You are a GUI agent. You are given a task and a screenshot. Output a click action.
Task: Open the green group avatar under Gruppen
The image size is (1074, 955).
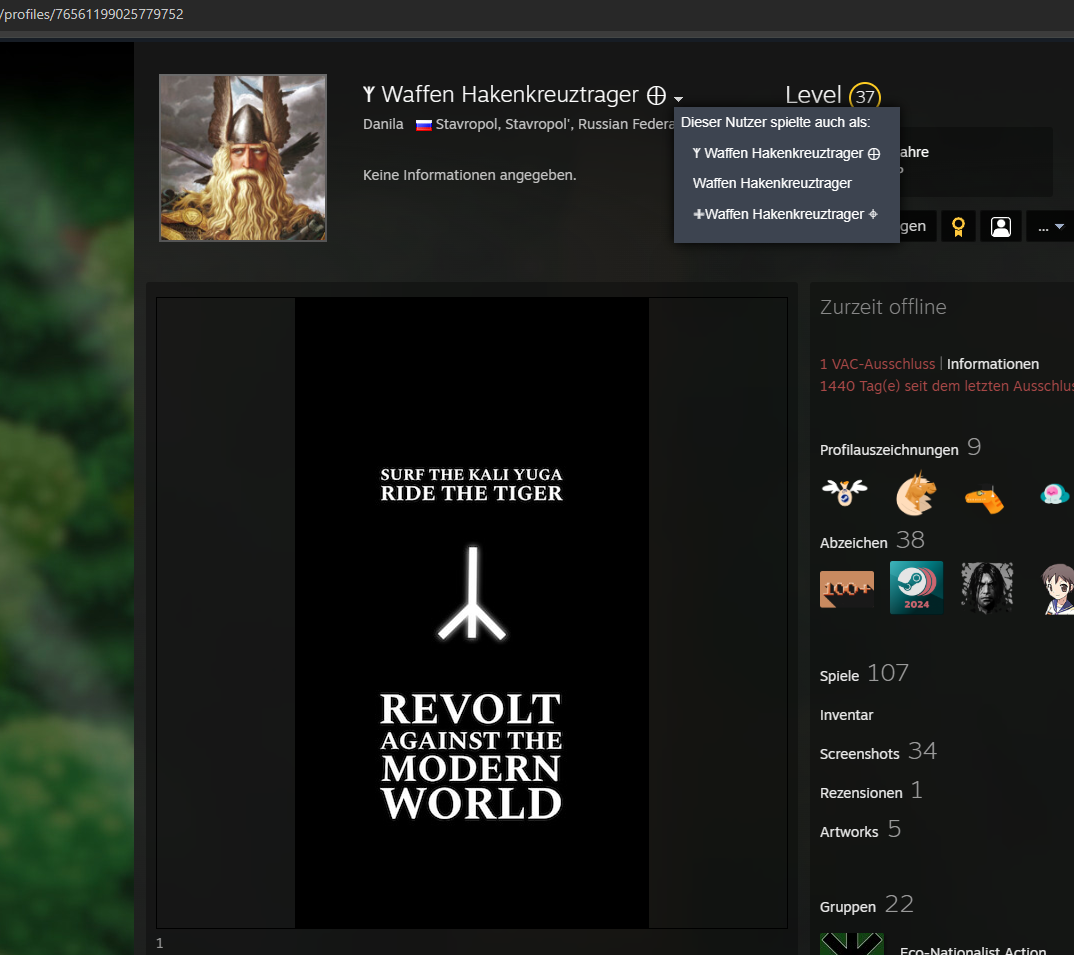click(x=851, y=944)
